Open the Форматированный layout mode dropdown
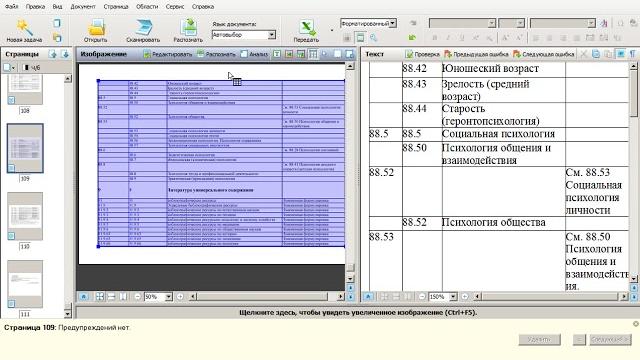The image size is (640, 360). 392,23
